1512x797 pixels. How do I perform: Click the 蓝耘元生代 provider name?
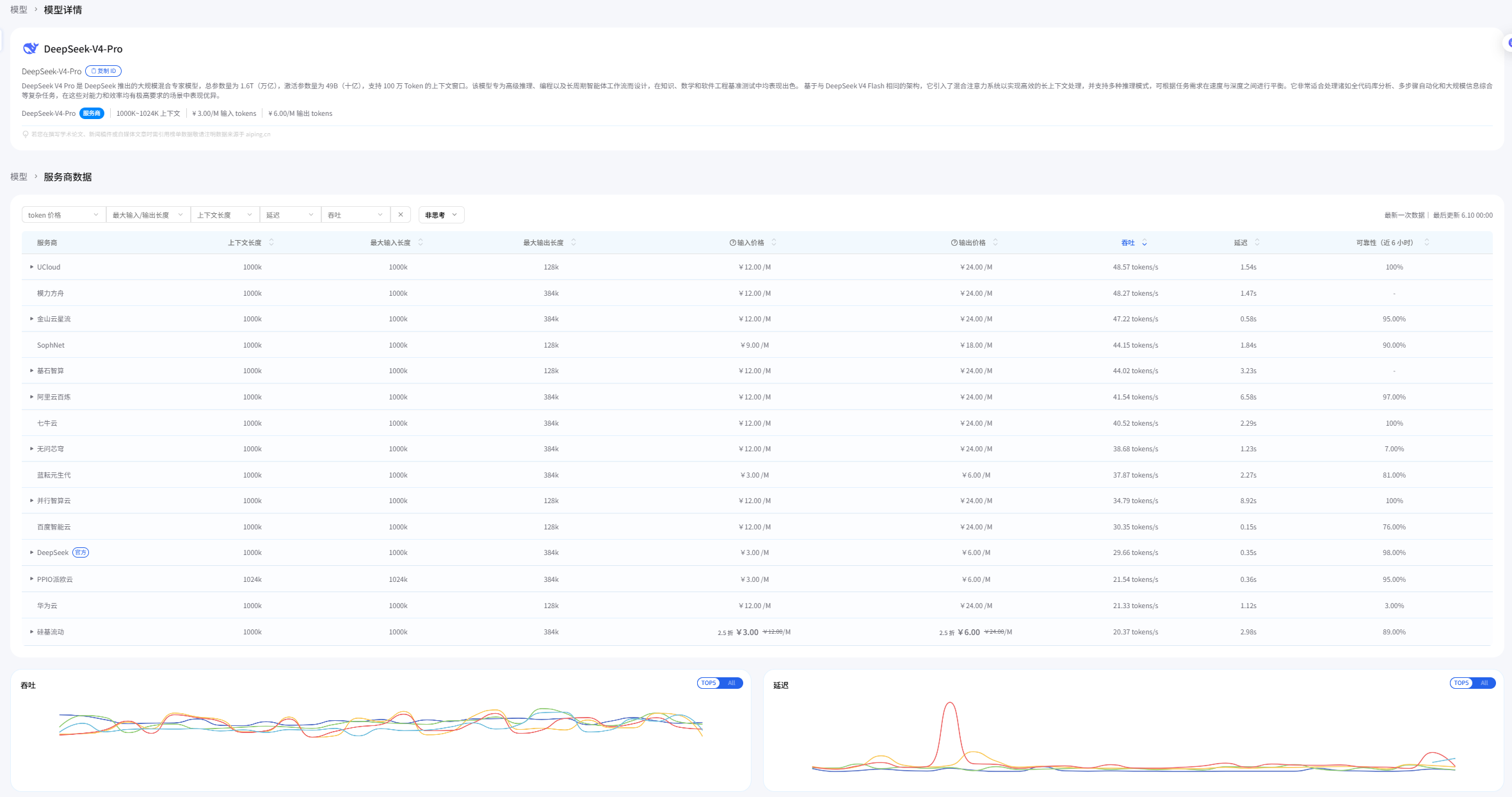click(x=54, y=475)
